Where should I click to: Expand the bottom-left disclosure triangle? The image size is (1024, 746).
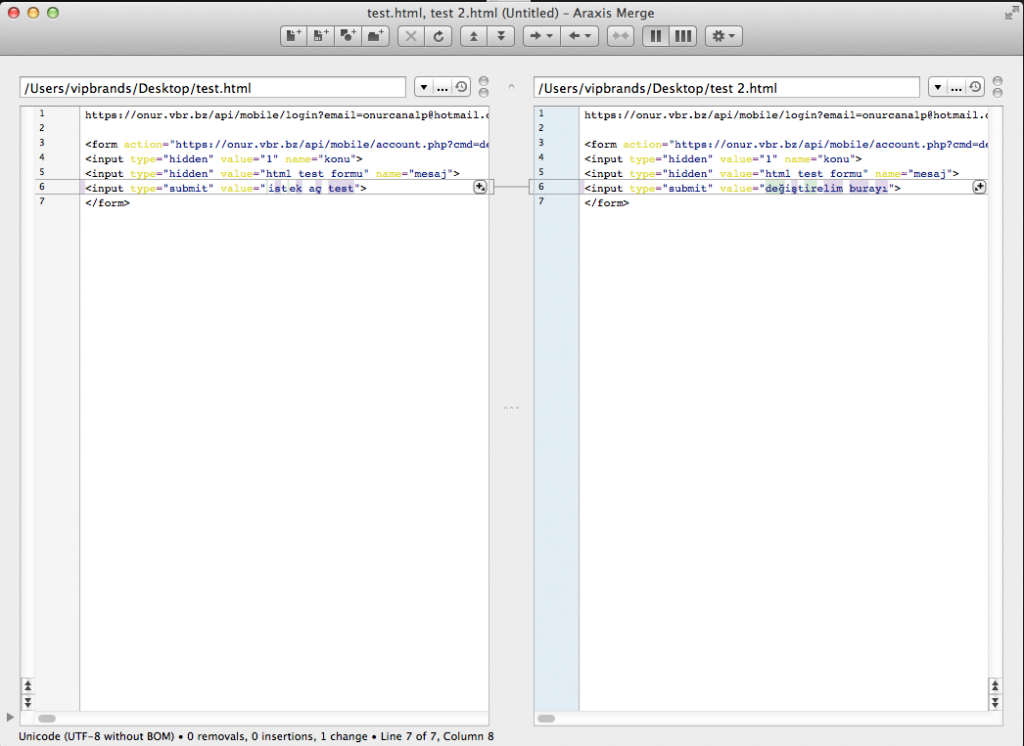(10, 717)
